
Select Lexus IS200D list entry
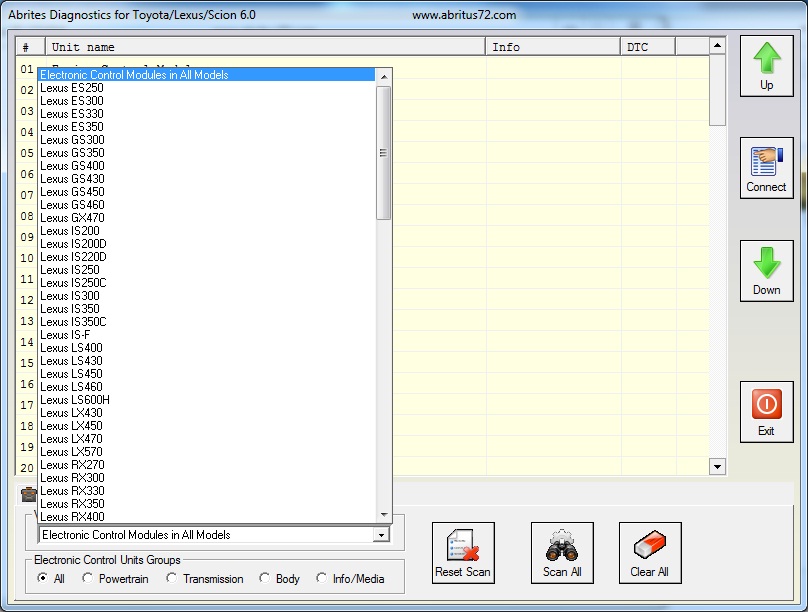(x=207, y=244)
